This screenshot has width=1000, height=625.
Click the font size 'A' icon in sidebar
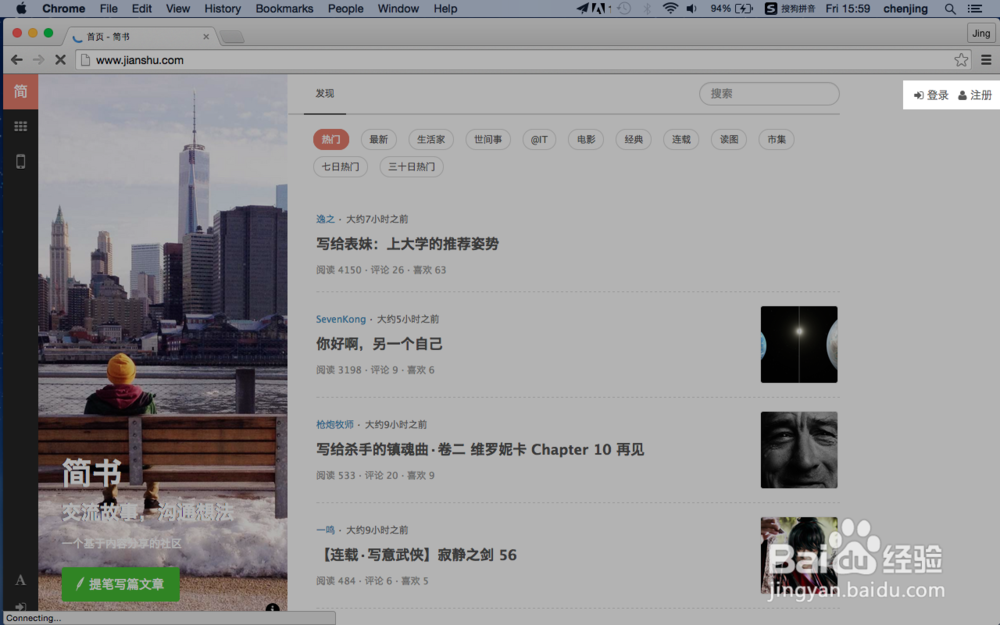coord(20,579)
